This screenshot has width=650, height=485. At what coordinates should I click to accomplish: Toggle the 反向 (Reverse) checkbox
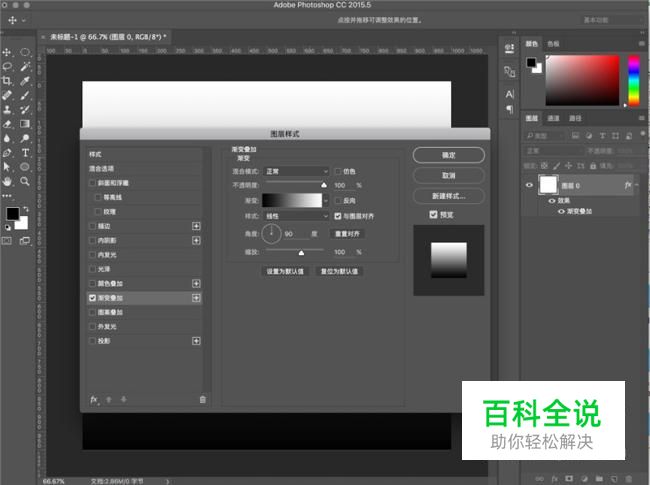338,201
